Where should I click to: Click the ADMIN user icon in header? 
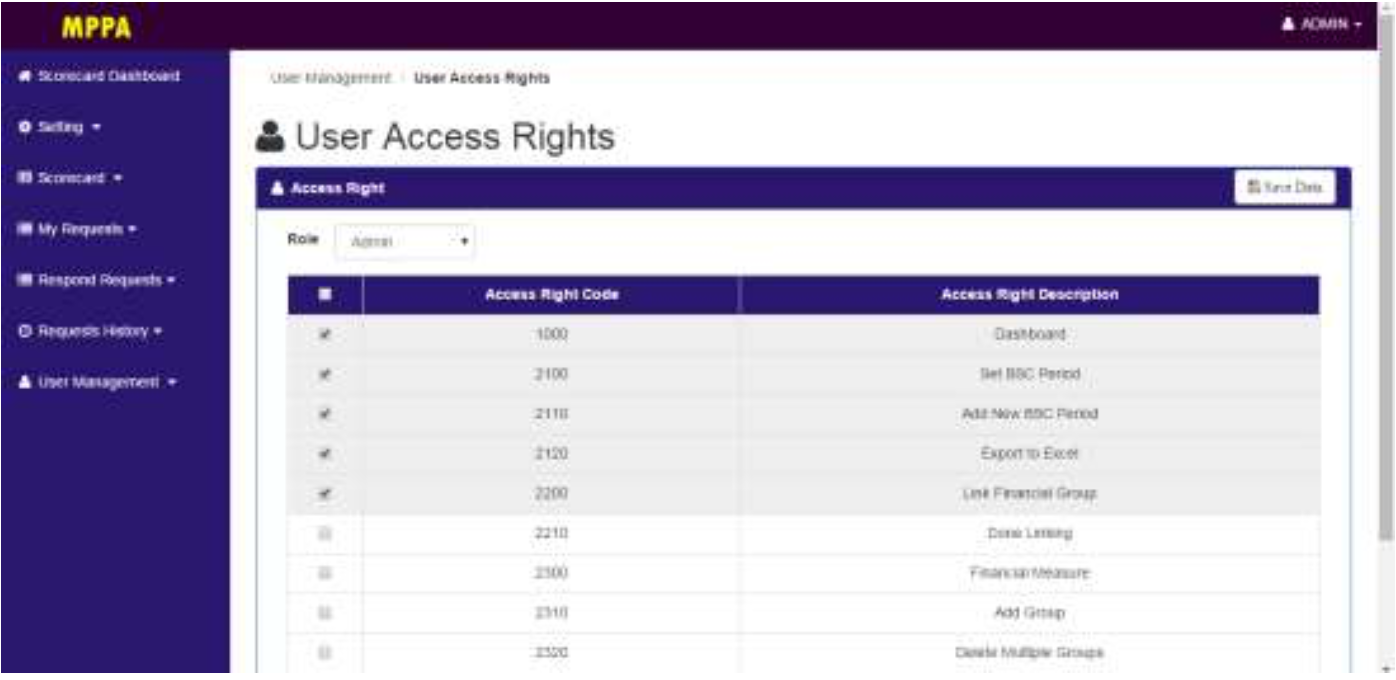click(x=1290, y=24)
